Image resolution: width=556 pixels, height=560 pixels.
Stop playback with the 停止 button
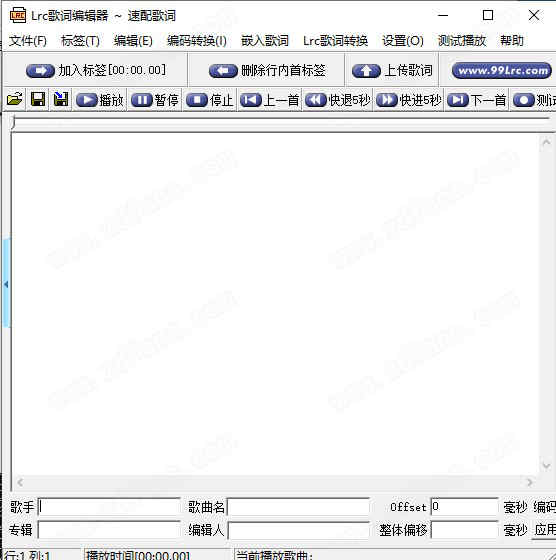pyautogui.click(x=210, y=100)
